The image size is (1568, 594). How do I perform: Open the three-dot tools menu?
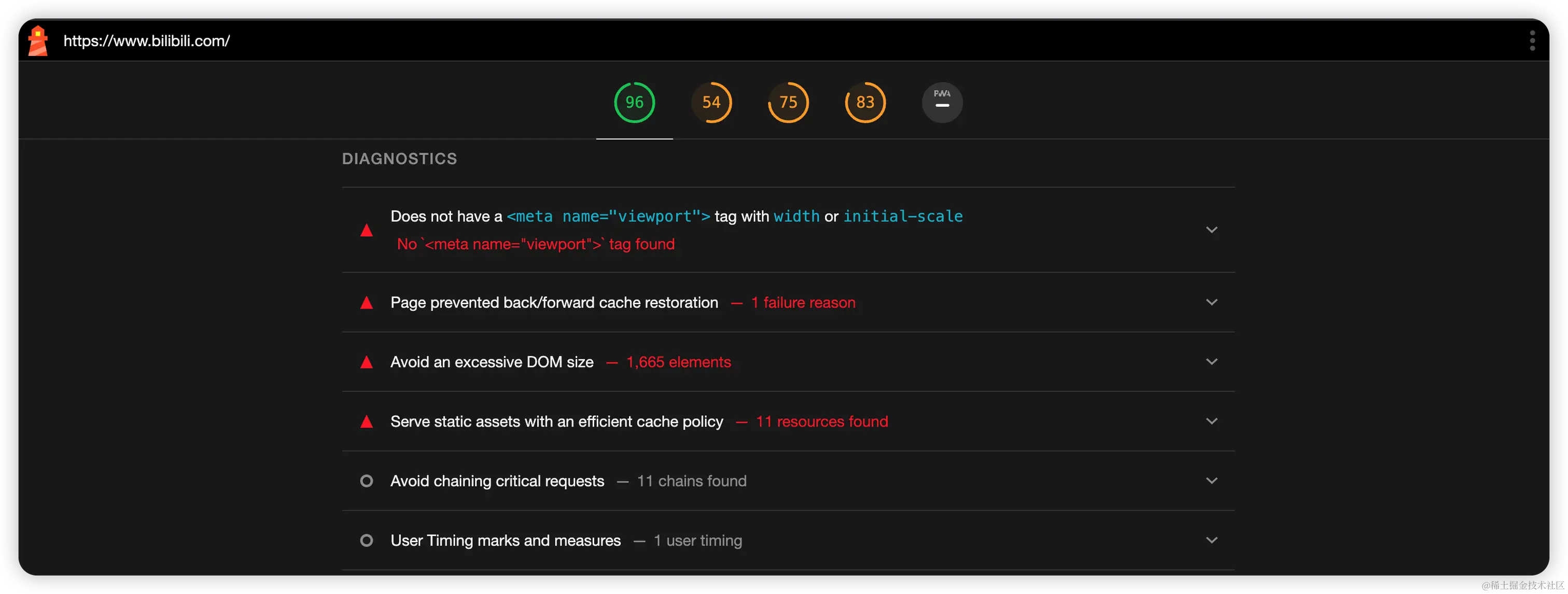click(1532, 41)
